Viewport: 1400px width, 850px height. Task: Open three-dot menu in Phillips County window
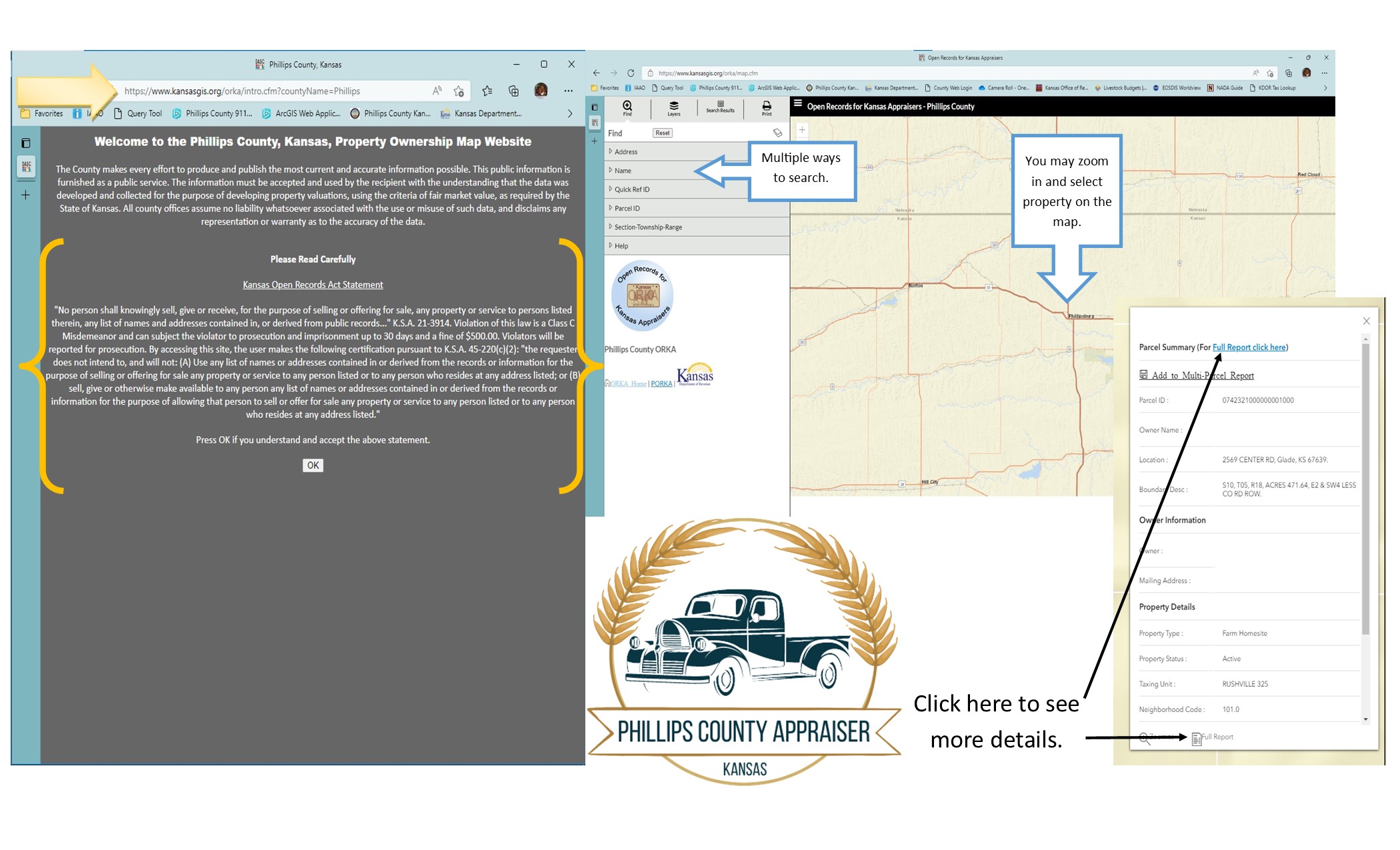(x=568, y=91)
